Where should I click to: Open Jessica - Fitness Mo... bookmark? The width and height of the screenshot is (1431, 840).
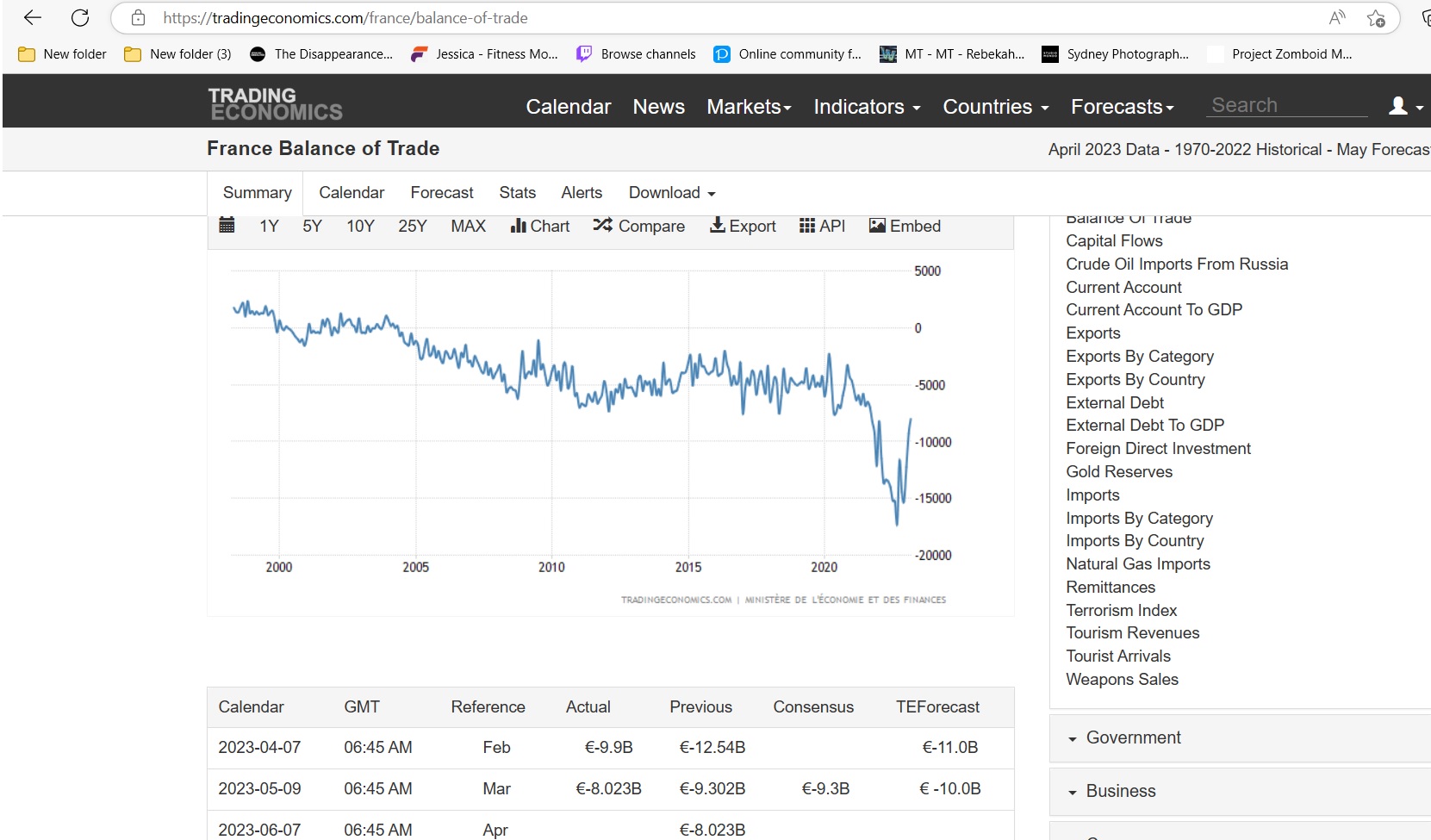click(x=484, y=53)
